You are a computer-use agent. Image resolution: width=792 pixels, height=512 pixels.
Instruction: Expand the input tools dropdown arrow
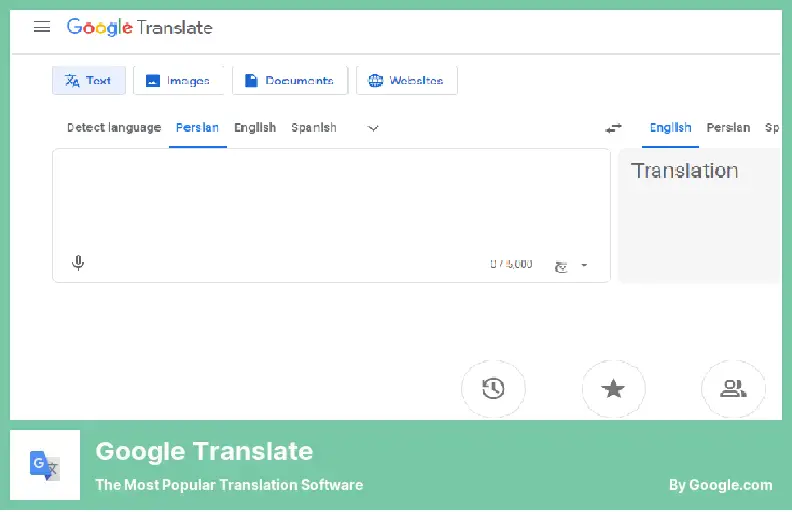(584, 265)
